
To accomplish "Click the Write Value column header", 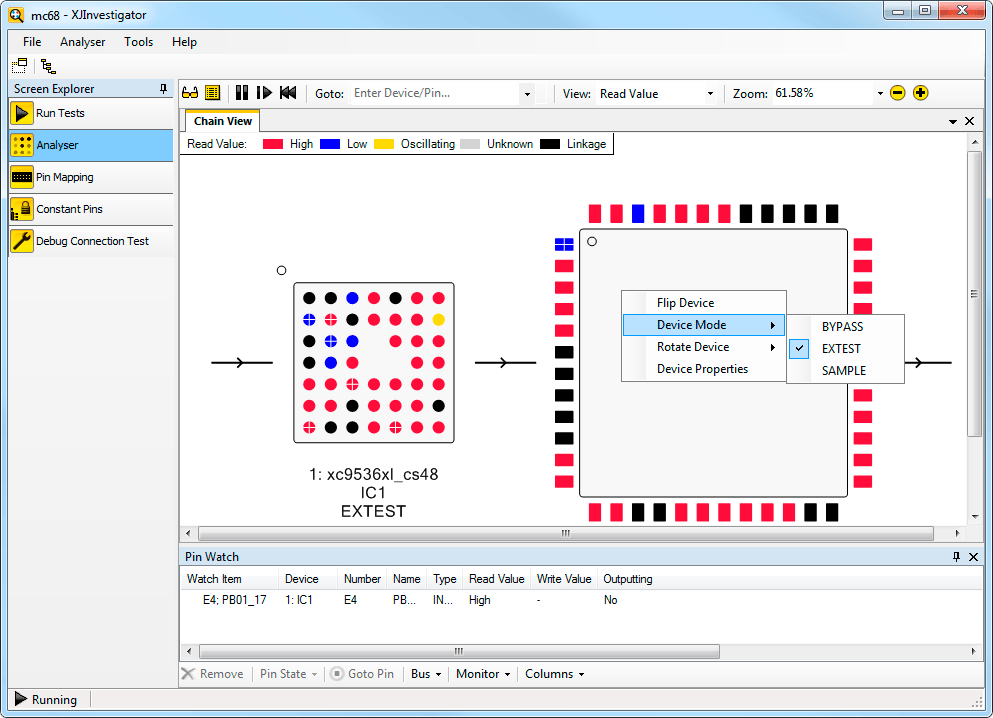I will [x=564, y=579].
